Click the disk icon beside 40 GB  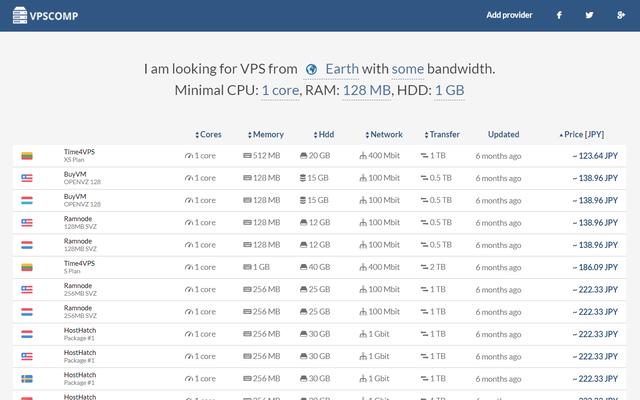(303, 267)
